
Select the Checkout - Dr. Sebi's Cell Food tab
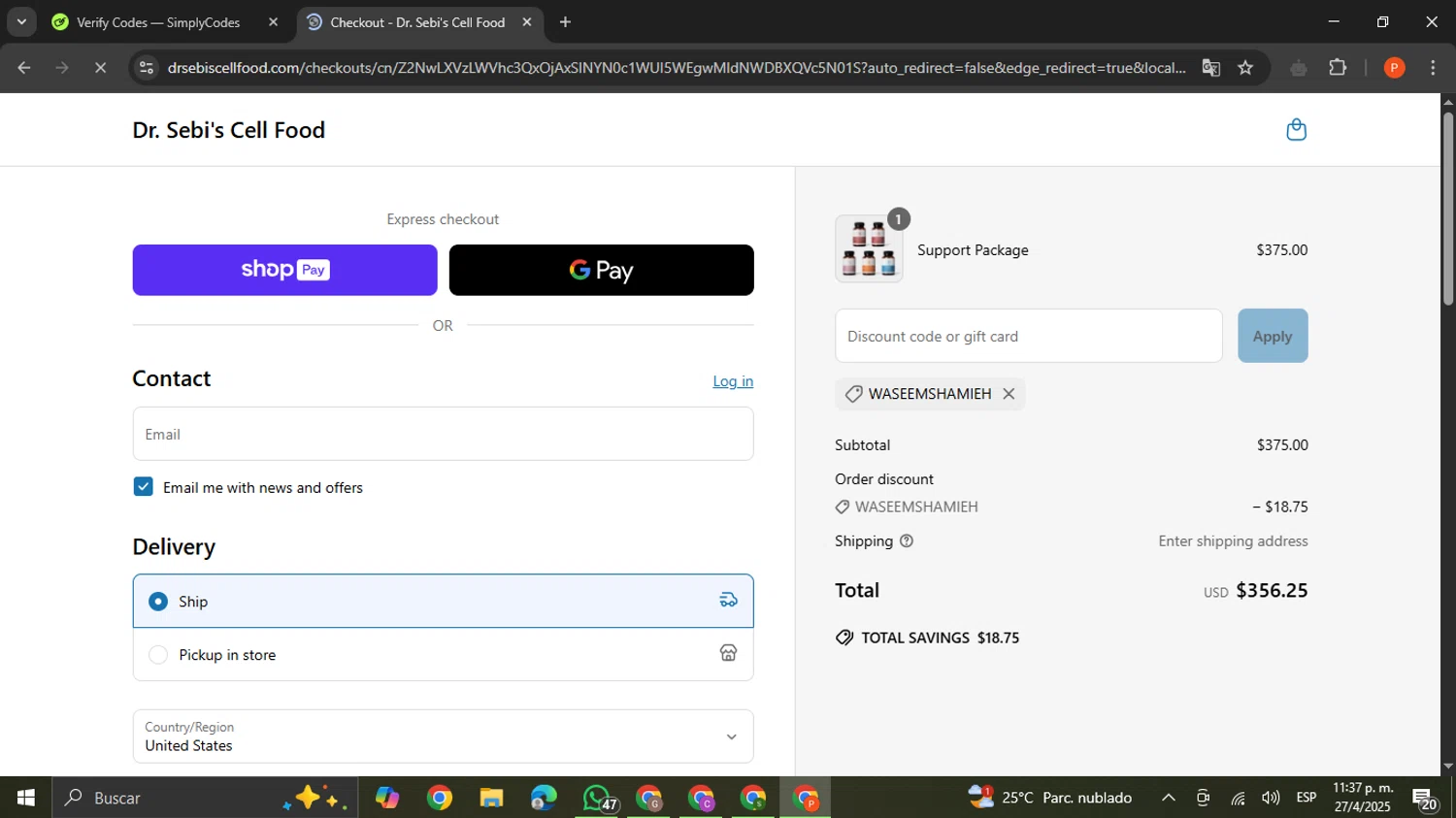point(419,21)
